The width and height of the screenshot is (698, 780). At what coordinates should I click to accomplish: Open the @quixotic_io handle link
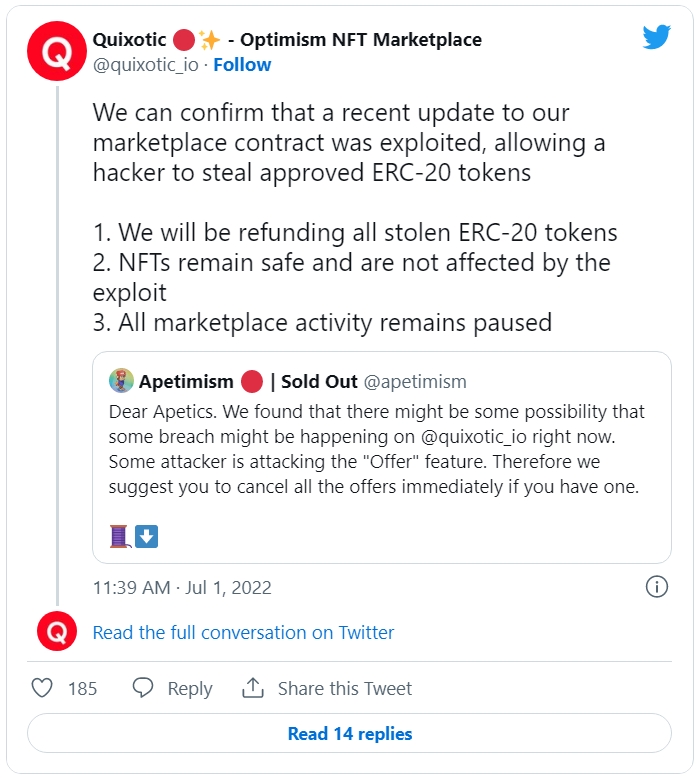[x=146, y=65]
